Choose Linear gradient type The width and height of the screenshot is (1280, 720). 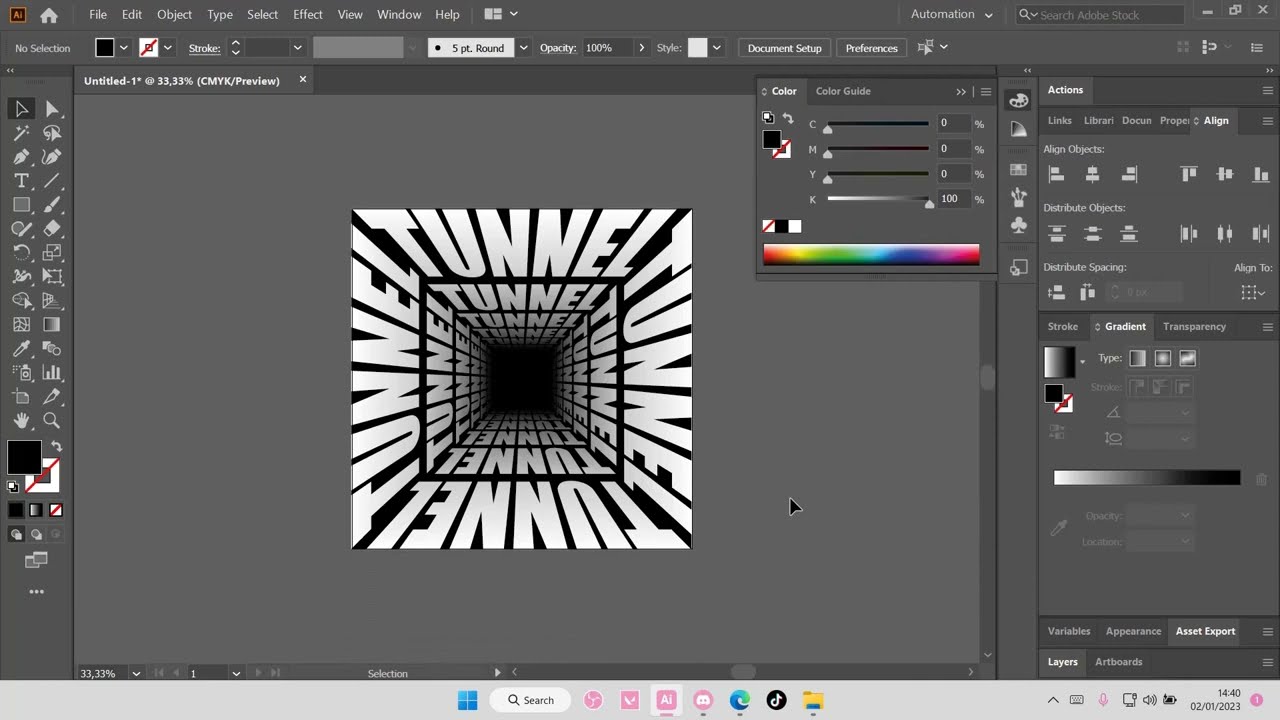click(1137, 358)
